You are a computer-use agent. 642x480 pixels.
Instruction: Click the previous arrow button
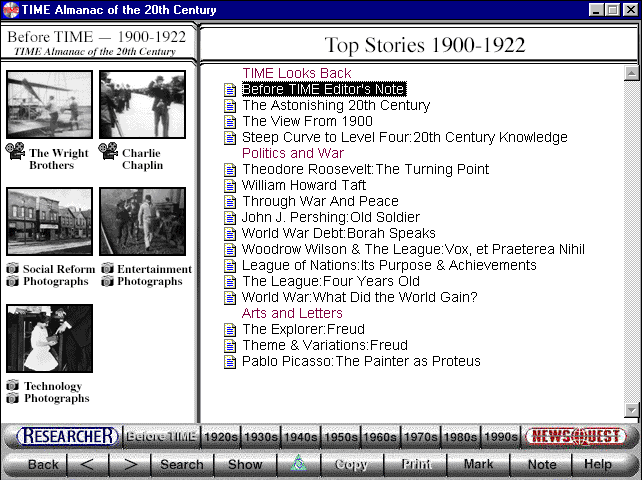coord(88,464)
